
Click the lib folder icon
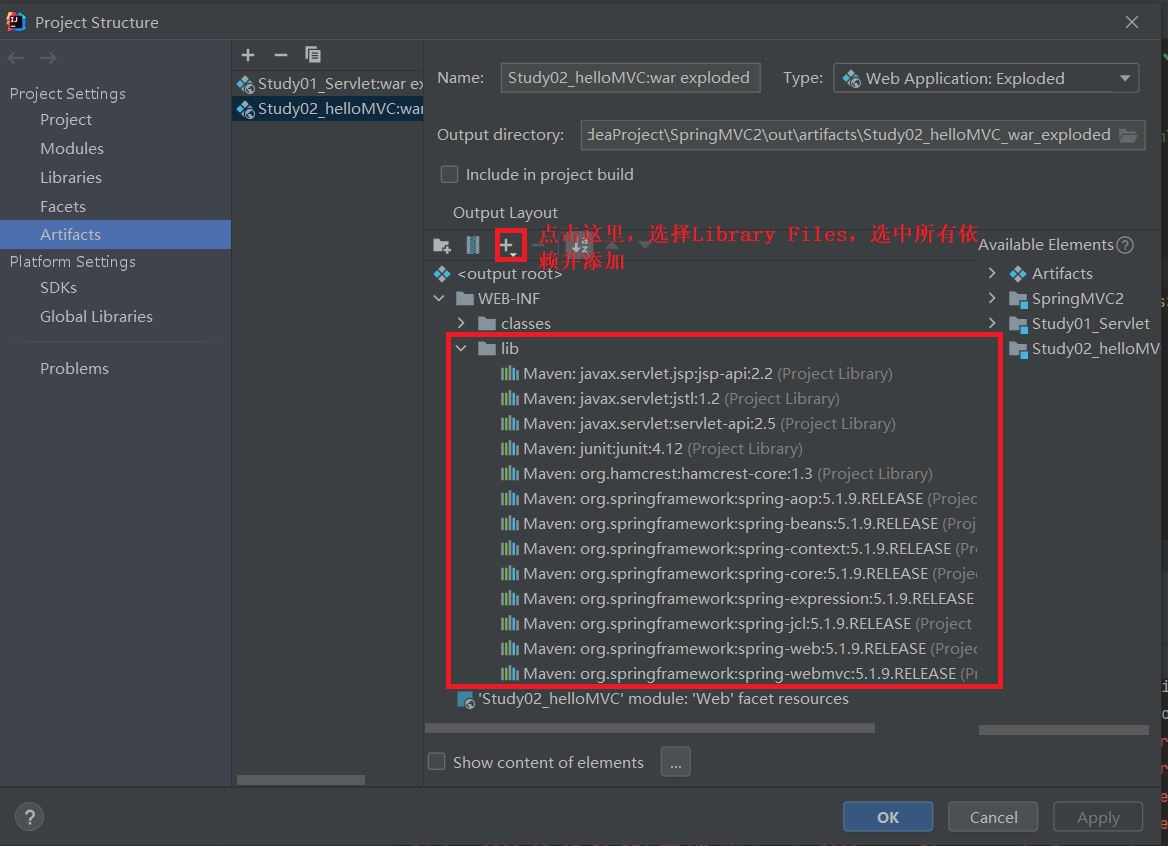(487, 349)
